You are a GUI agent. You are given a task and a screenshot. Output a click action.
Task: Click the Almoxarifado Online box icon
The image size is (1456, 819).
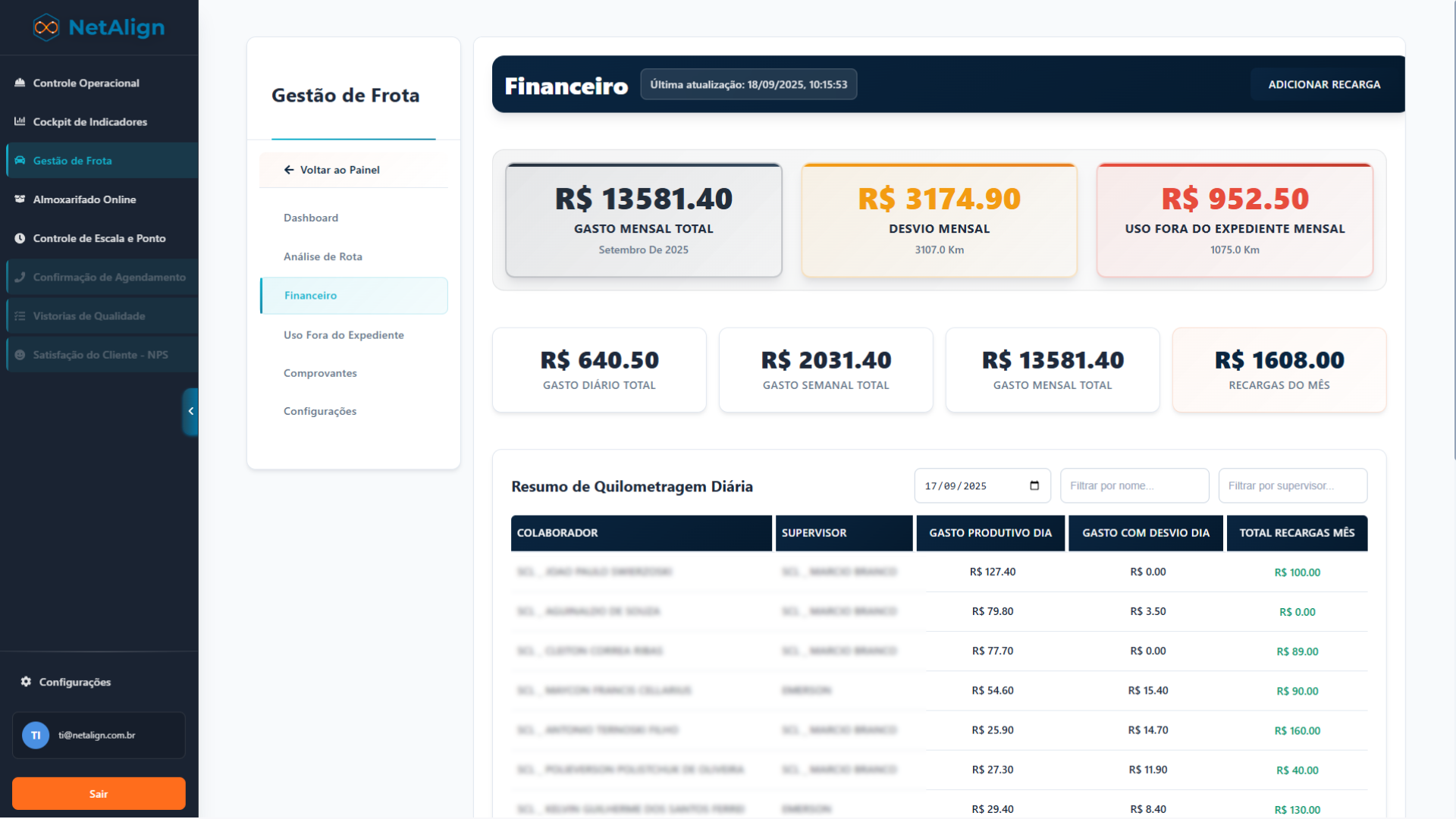tap(20, 199)
